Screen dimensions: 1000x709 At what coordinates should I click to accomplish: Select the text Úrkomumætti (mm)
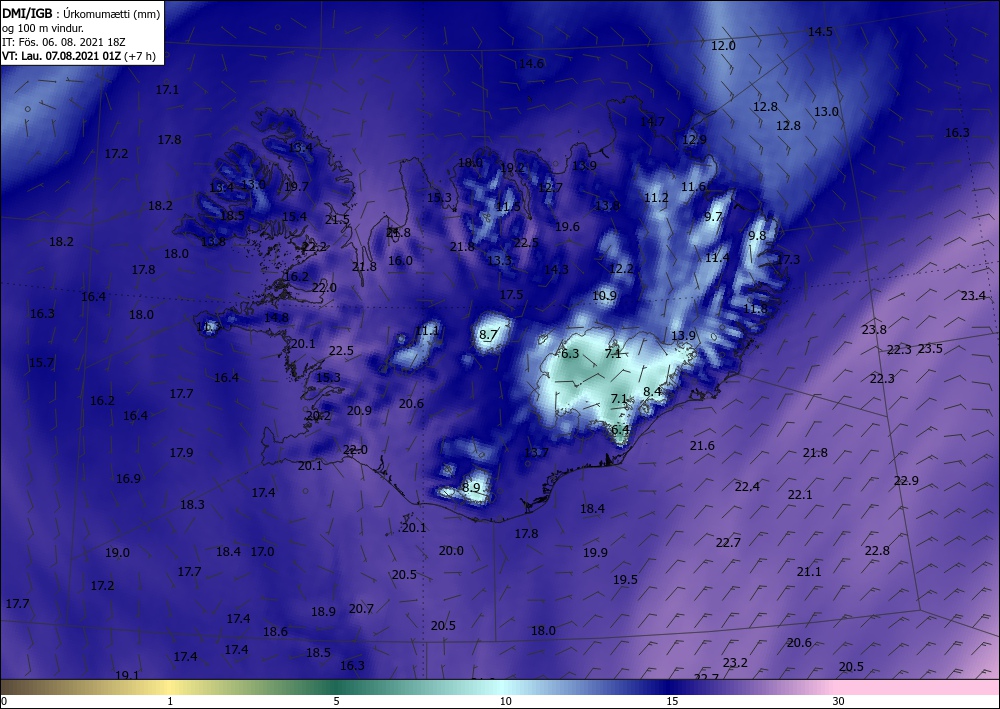click(x=112, y=14)
